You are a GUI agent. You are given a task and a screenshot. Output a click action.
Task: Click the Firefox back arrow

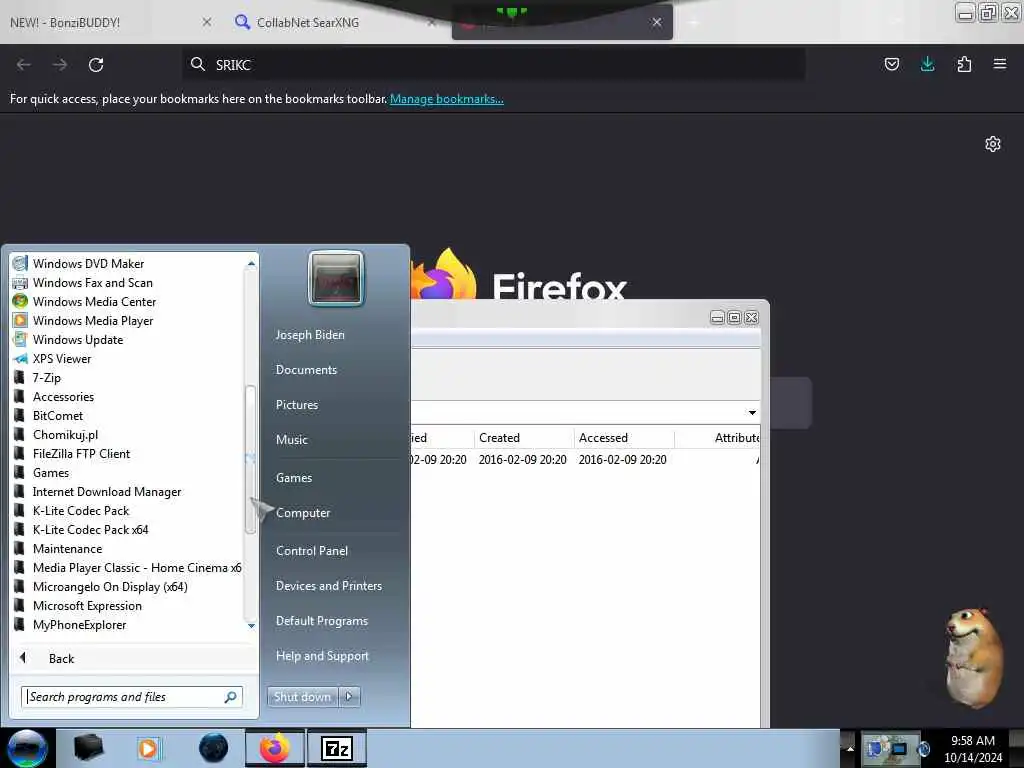tap(24, 65)
